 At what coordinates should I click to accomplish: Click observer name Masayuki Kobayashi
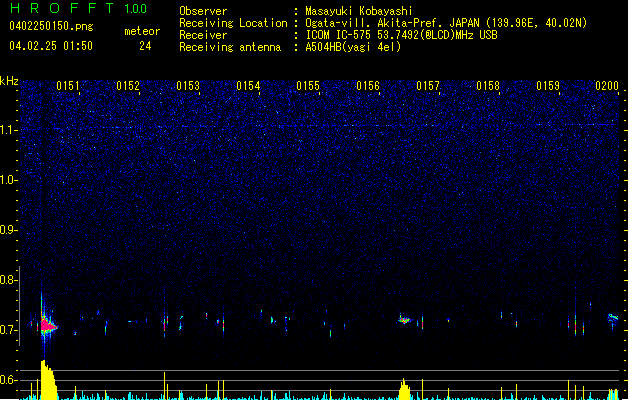pos(359,11)
